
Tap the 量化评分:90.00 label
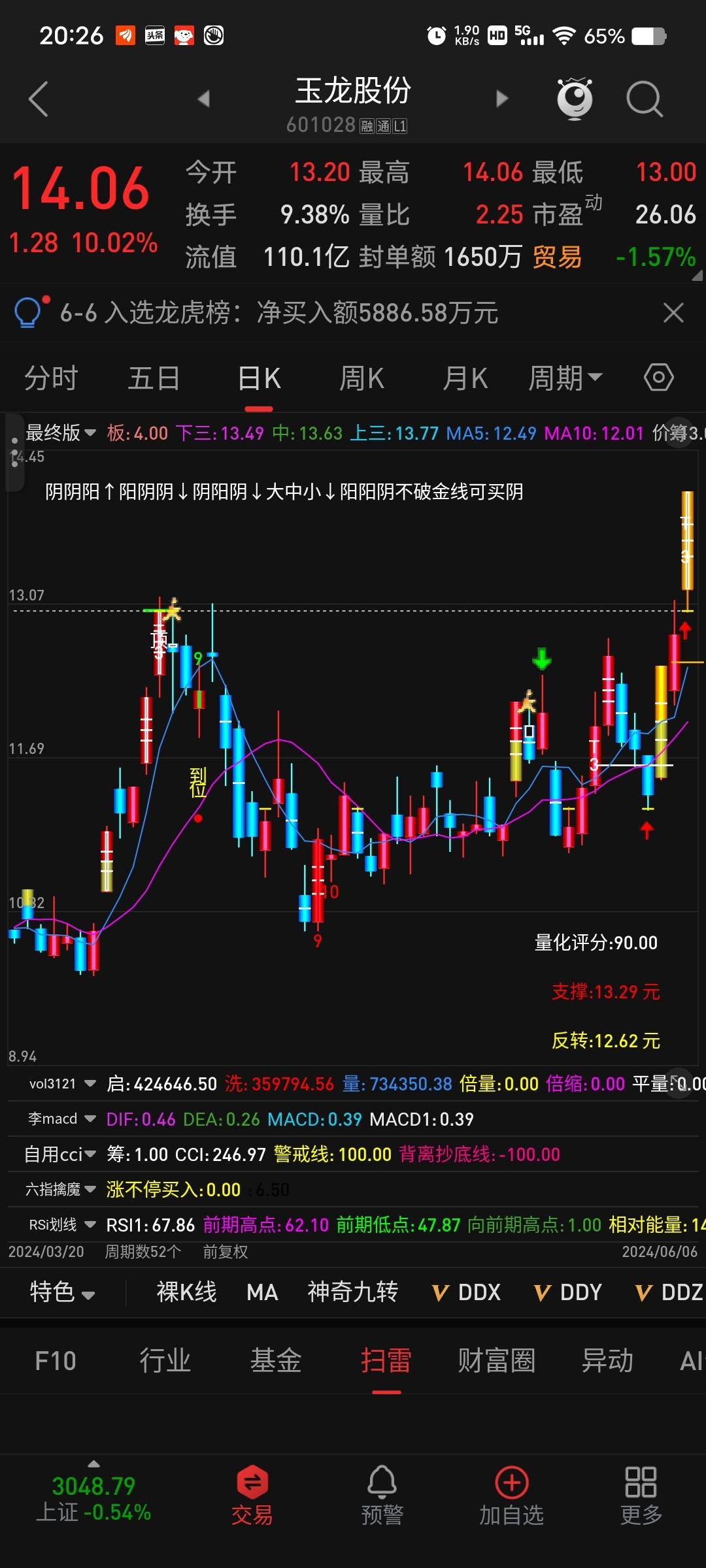coord(596,943)
